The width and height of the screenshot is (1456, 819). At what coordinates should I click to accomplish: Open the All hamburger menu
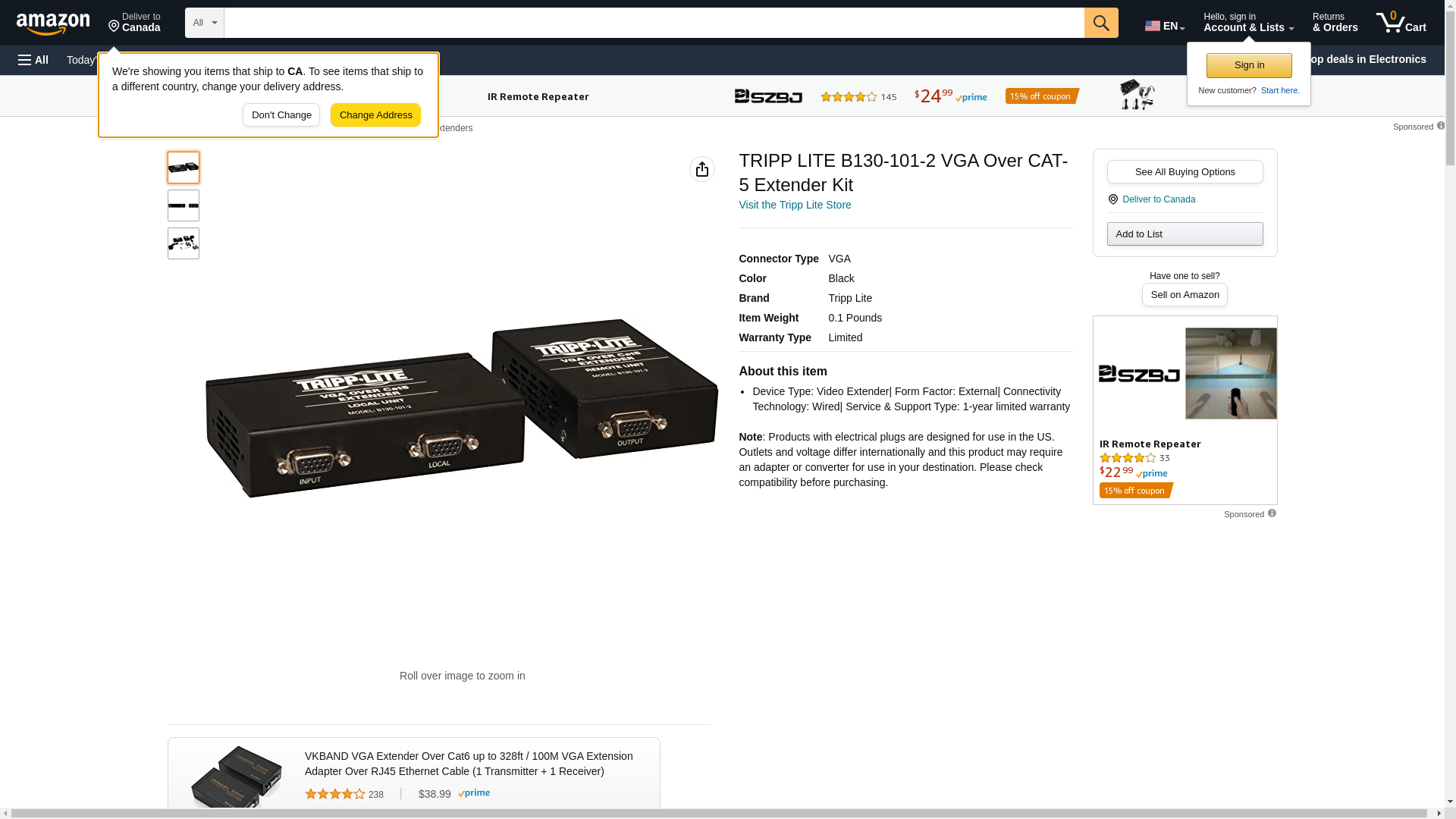pyautogui.click(x=33, y=60)
